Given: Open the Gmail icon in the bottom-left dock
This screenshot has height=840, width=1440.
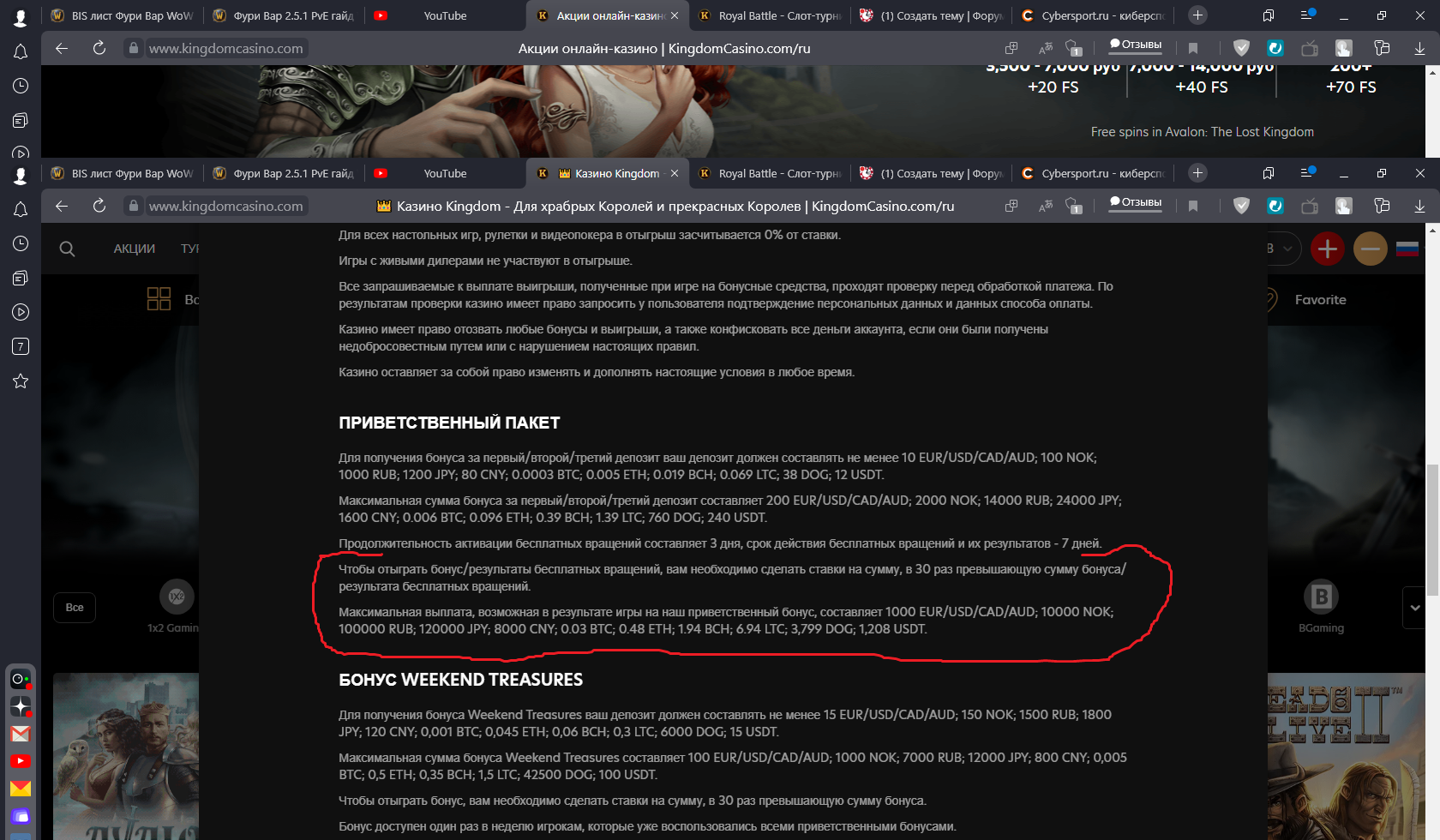Looking at the screenshot, I should [x=21, y=734].
